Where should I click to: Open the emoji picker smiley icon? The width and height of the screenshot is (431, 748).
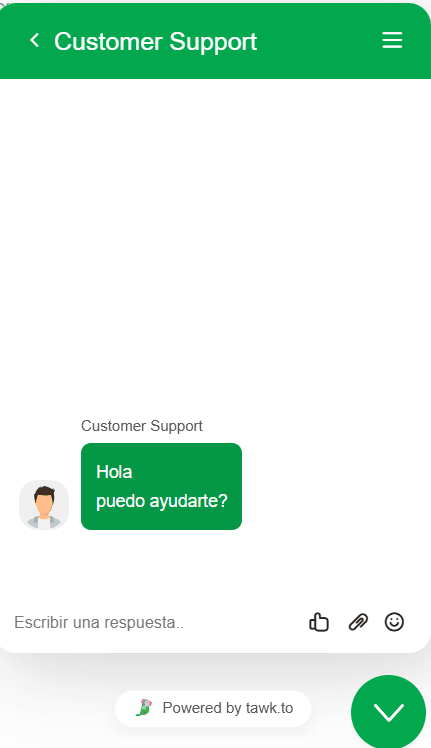[394, 622]
